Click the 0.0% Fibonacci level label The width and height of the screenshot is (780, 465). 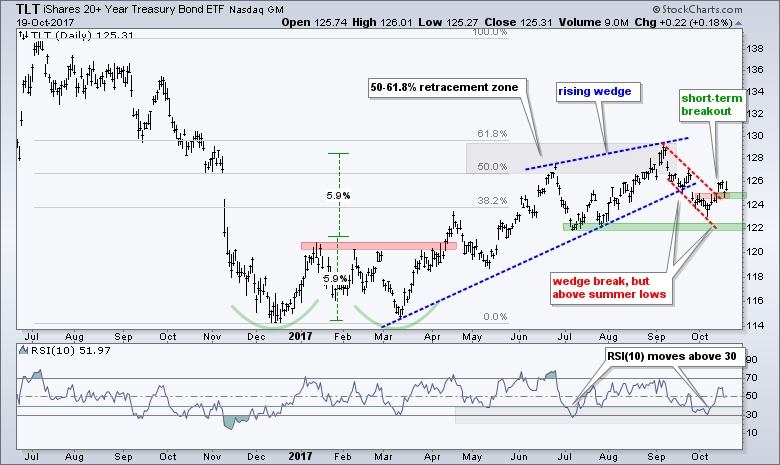495,317
